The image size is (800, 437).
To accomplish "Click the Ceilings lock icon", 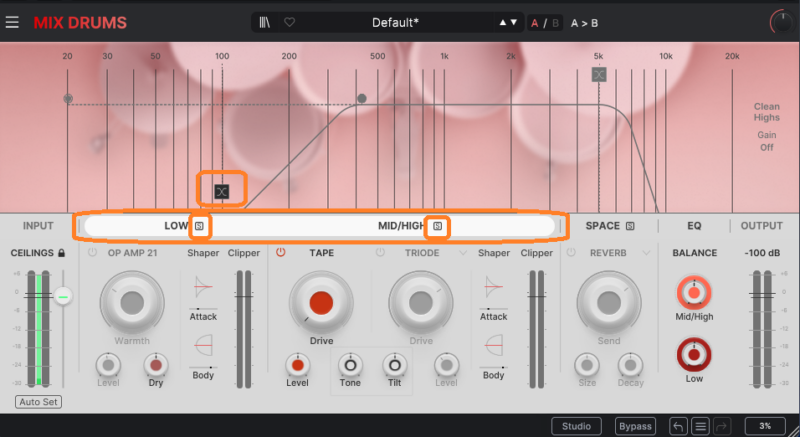I will pyautogui.click(x=62, y=254).
